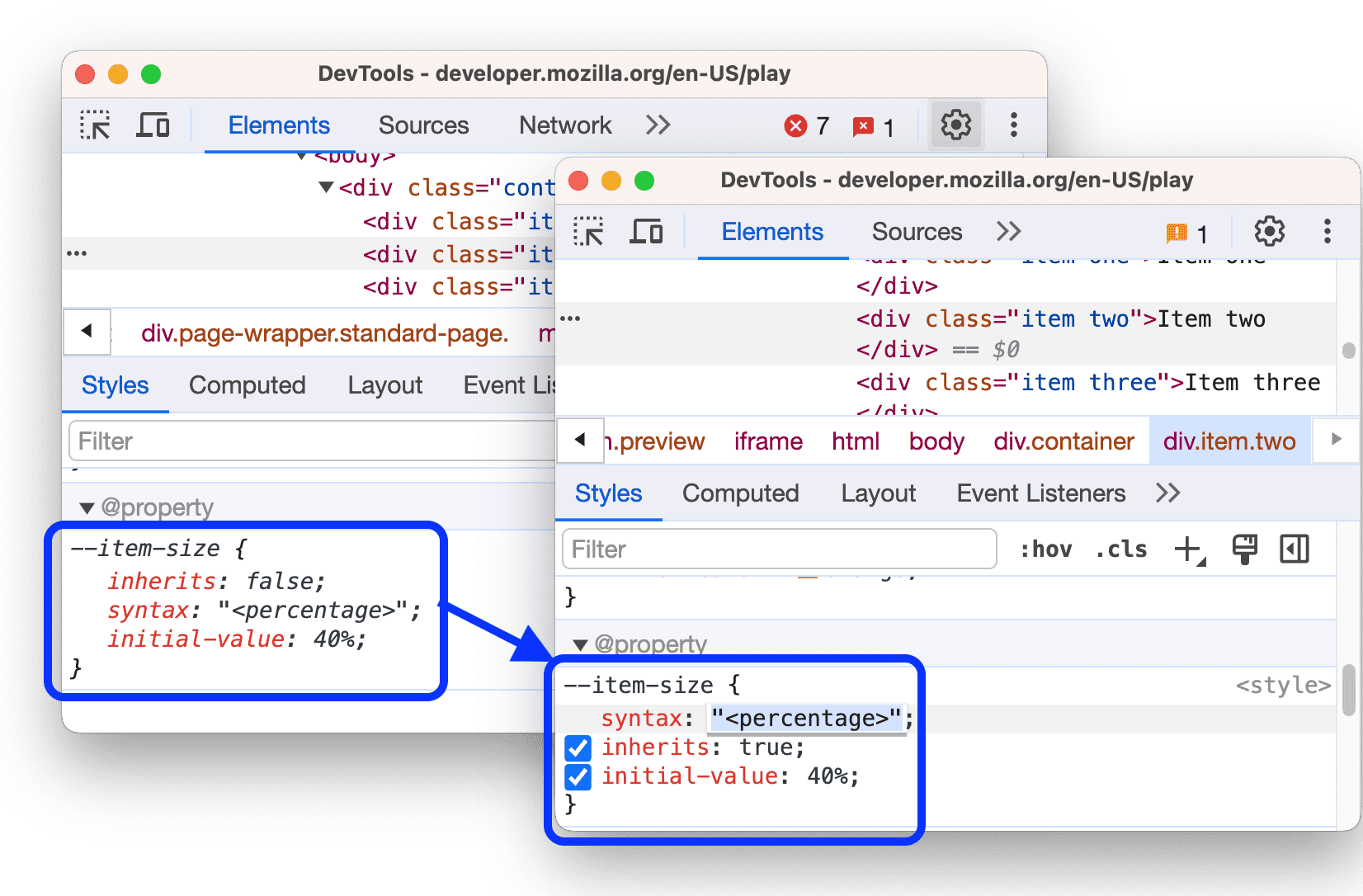Click the print media emulation brush icon
Screen dimensions: 1363x896
[x=1244, y=549]
